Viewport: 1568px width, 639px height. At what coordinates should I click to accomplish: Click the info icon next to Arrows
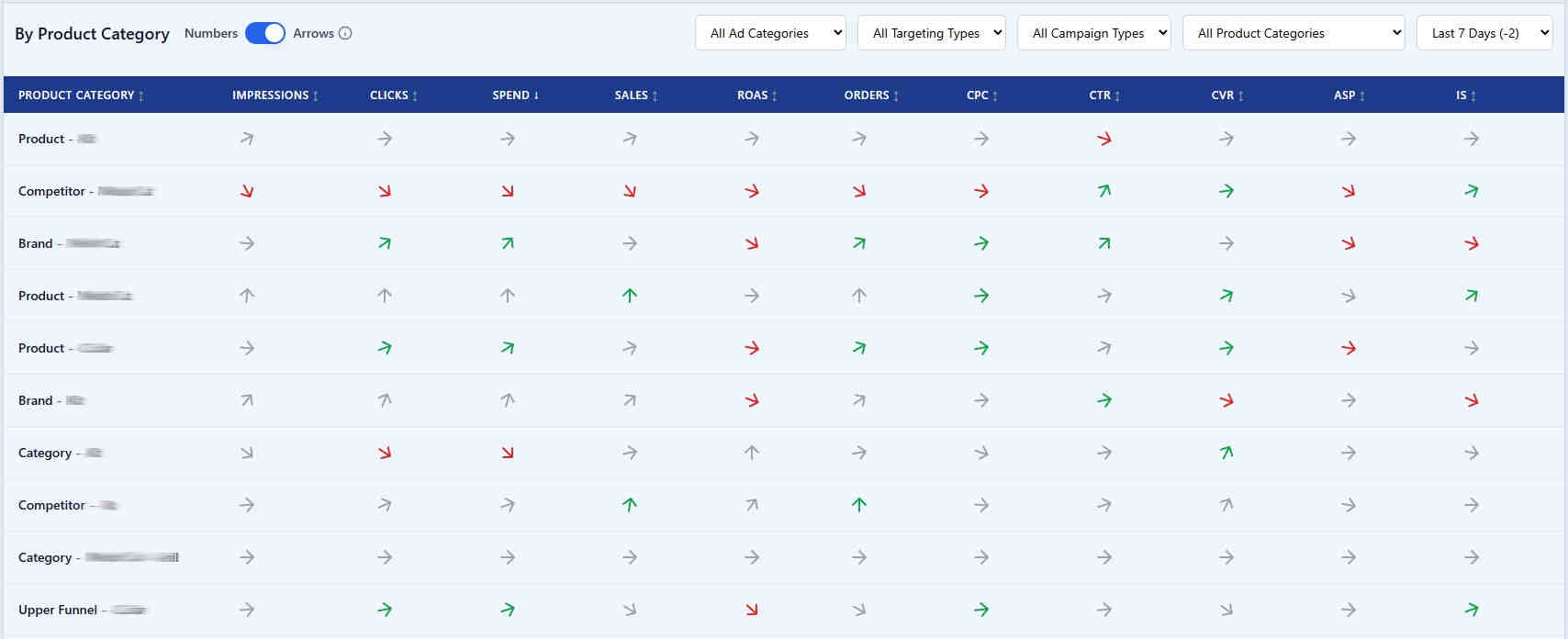(345, 33)
